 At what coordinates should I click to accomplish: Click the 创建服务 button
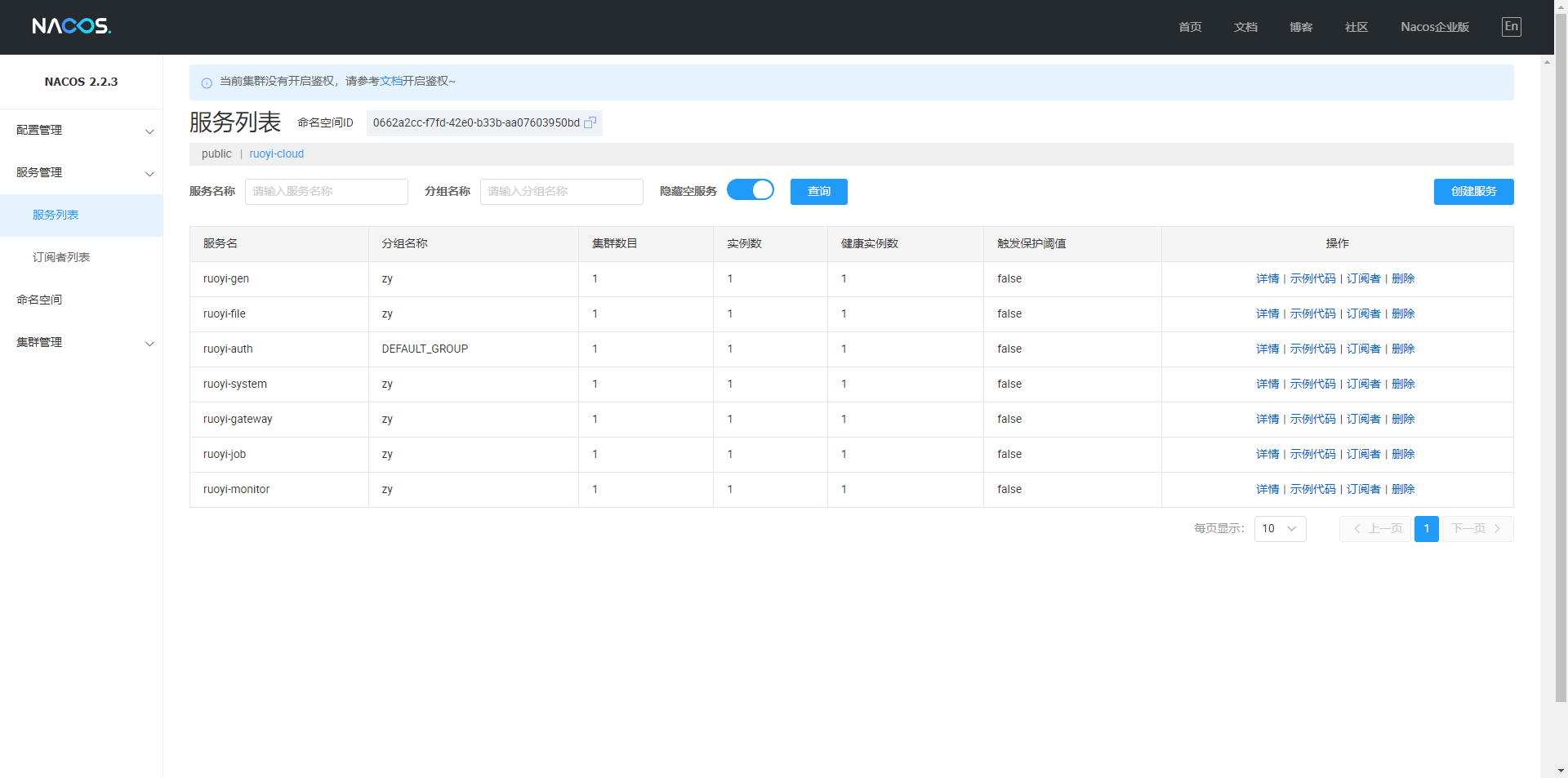(x=1474, y=192)
